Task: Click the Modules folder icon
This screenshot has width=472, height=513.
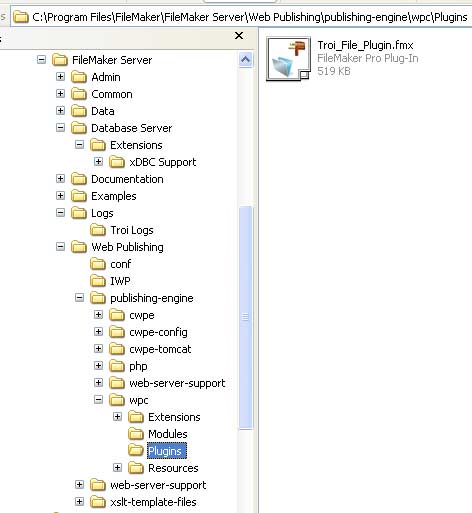Action: (x=136, y=434)
